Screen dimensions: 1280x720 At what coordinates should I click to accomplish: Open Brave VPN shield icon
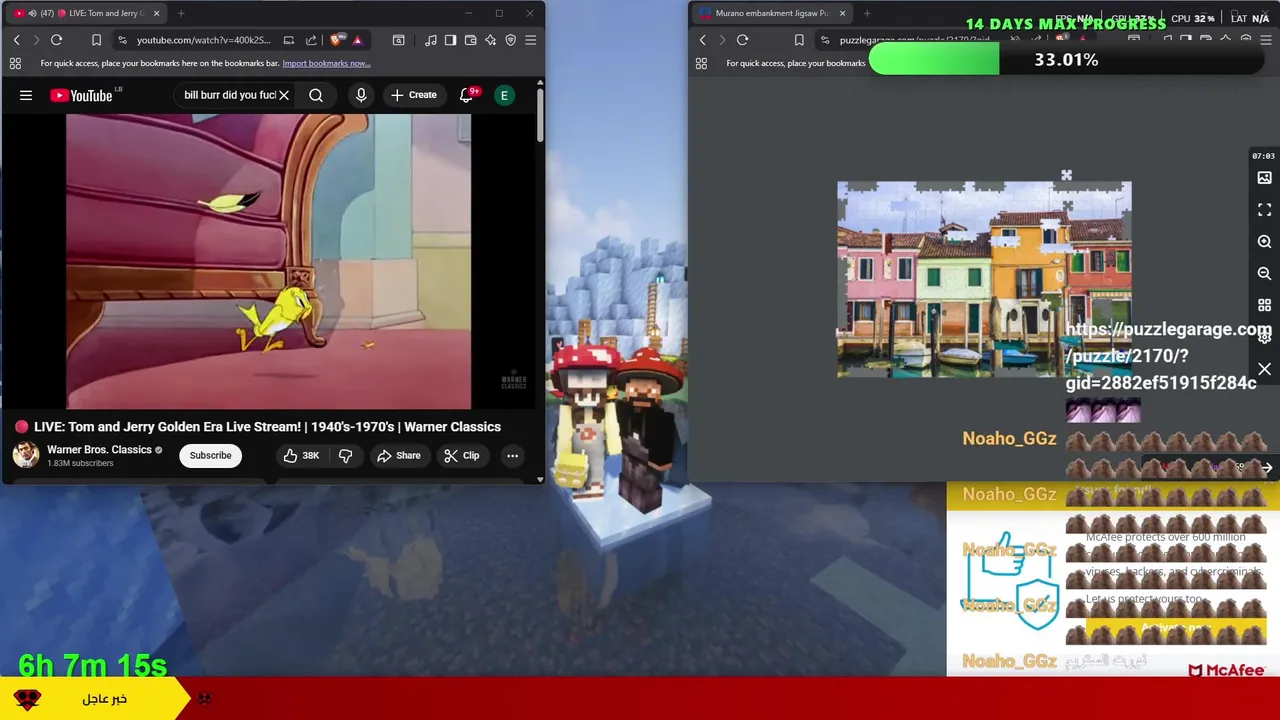[x=510, y=40]
